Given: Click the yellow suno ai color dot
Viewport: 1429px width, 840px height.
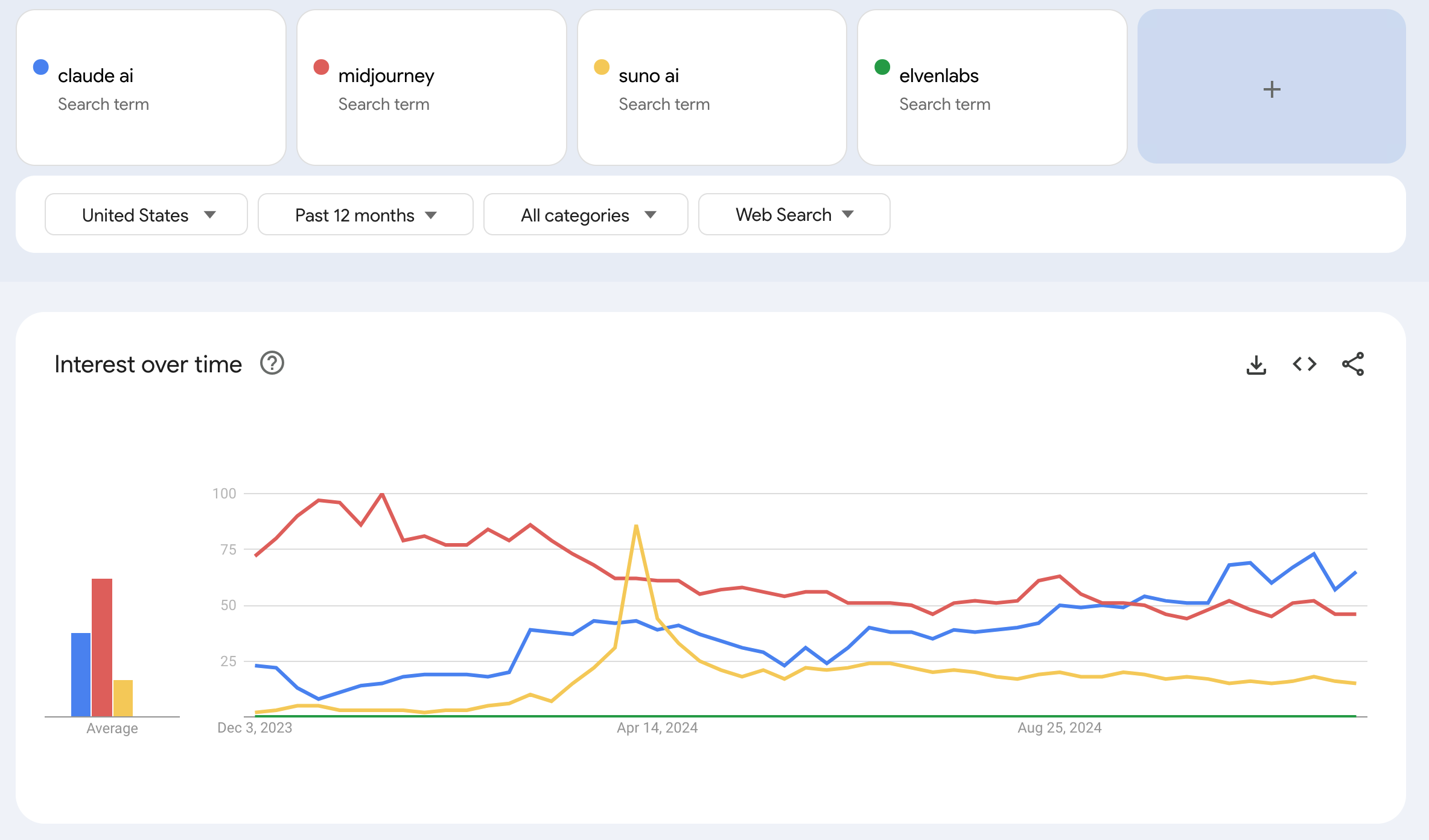Looking at the screenshot, I should tap(602, 67).
